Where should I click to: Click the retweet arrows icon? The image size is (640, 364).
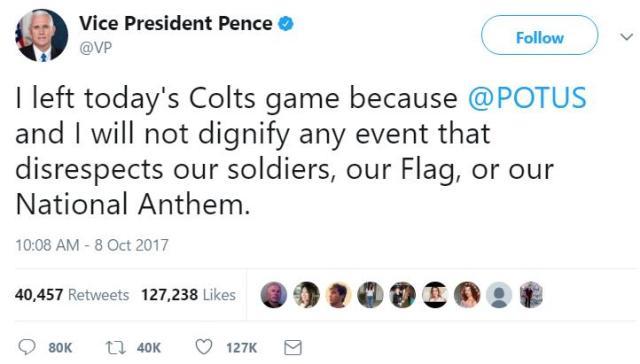pos(114,348)
